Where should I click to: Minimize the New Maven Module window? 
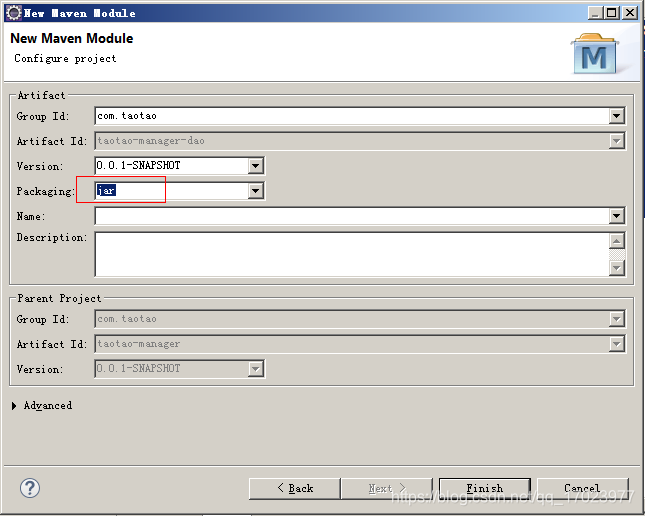pyautogui.click(x=595, y=13)
